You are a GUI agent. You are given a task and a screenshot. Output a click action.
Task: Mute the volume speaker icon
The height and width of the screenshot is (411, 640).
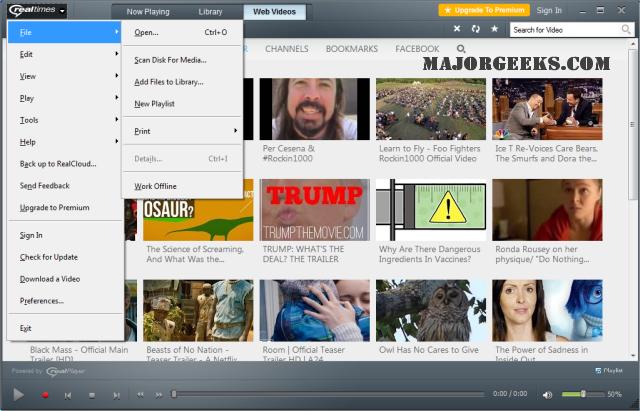[547, 395]
